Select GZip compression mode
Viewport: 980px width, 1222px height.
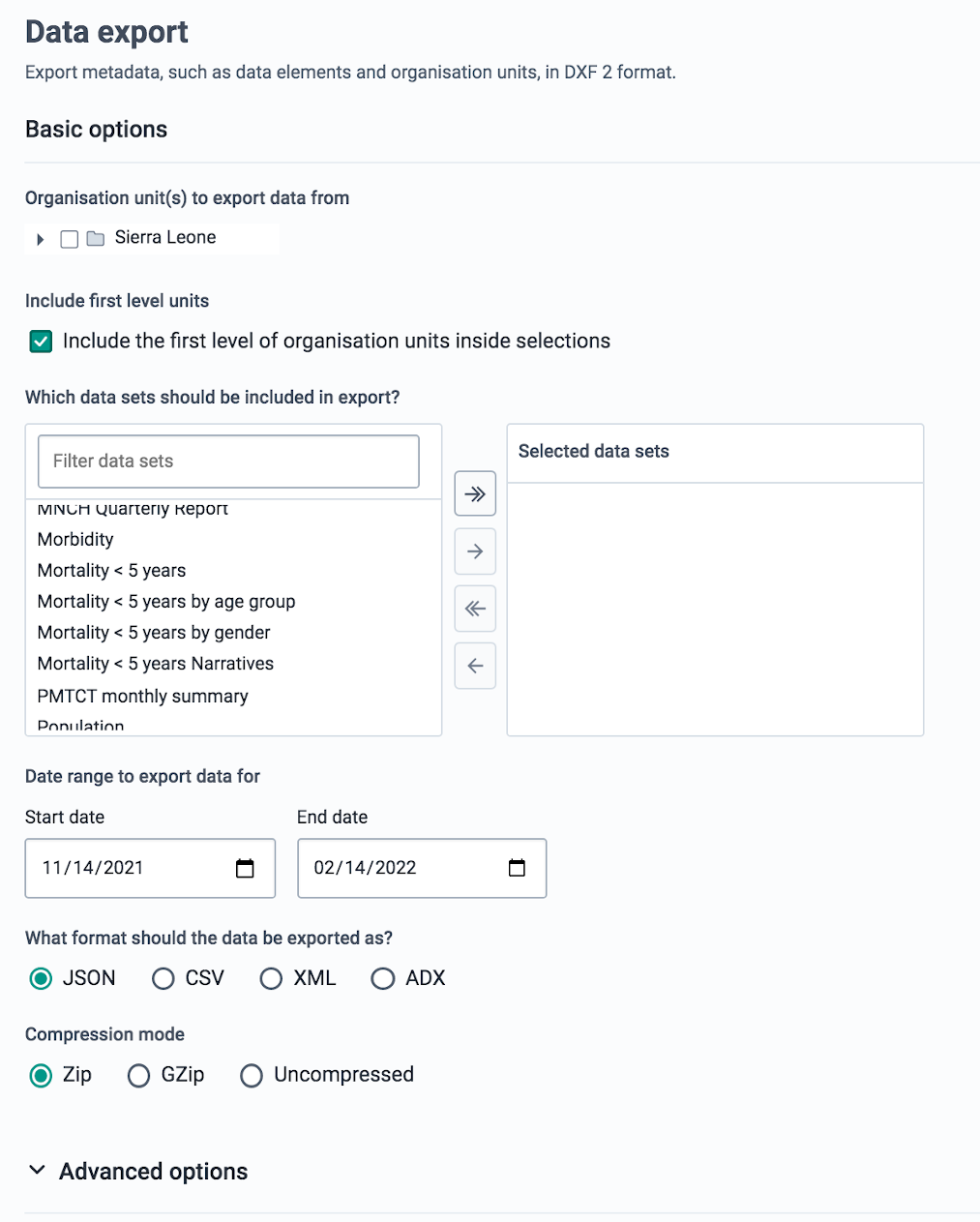(x=139, y=1076)
